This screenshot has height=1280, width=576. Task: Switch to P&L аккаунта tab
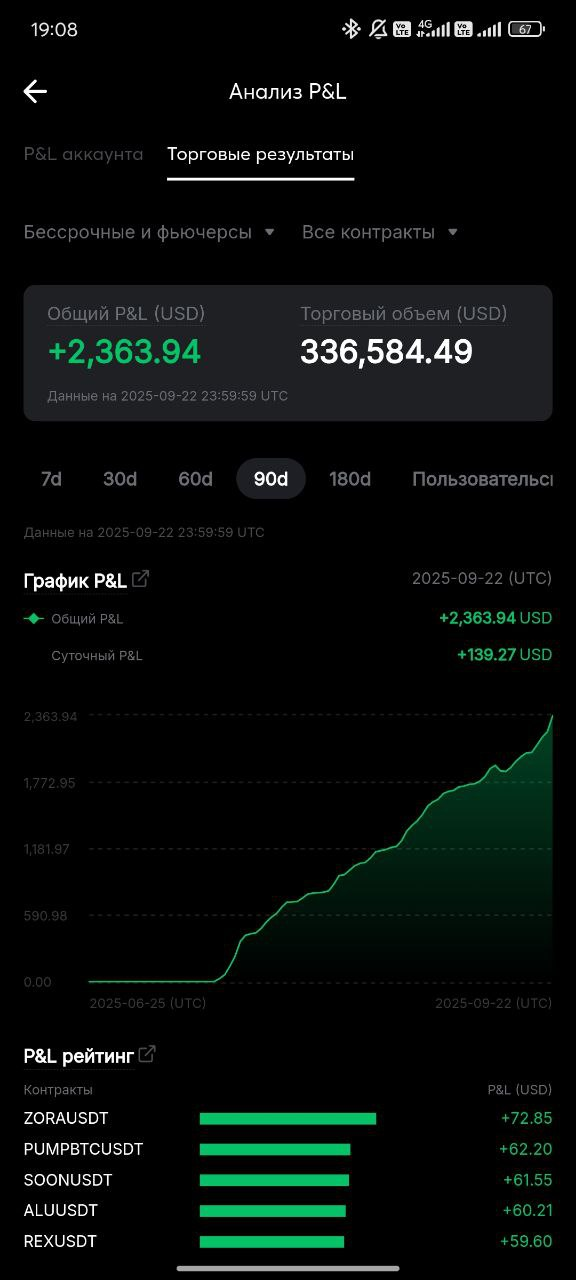84,154
